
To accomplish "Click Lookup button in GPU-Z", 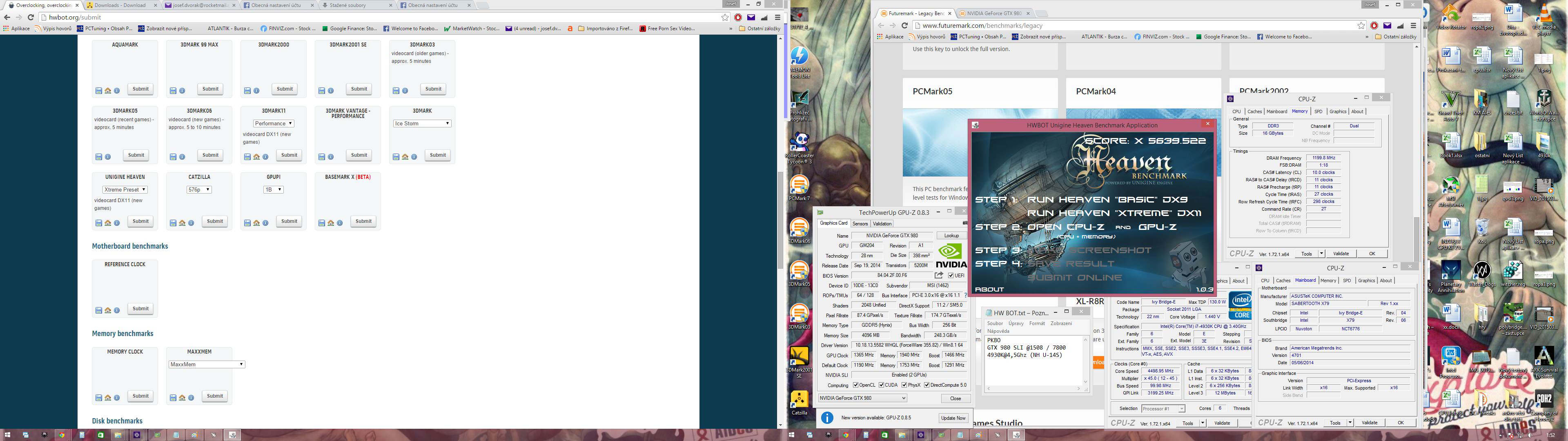I will [x=951, y=236].
